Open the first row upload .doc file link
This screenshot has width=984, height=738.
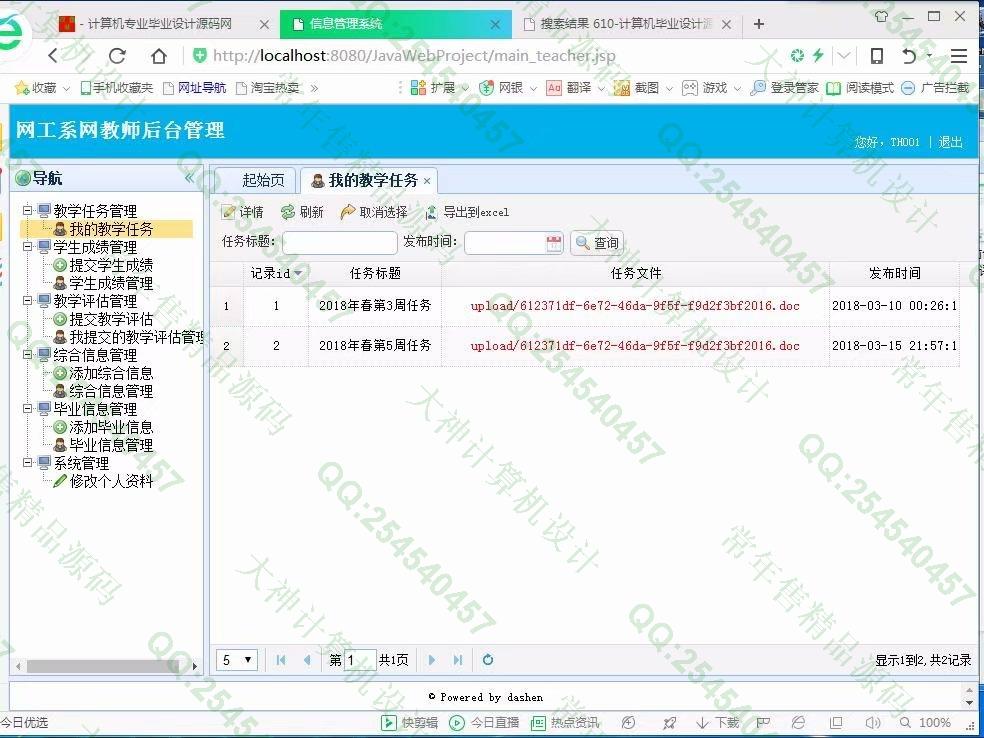click(635, 306)
